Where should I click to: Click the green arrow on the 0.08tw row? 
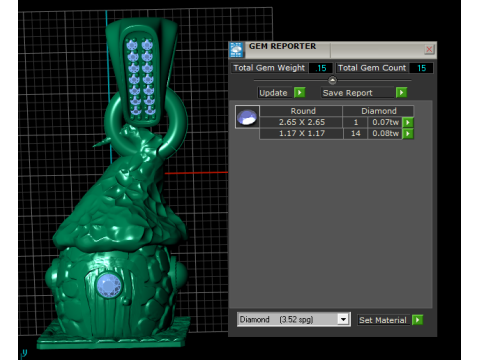pyautogui.click(x=408, y=134)
